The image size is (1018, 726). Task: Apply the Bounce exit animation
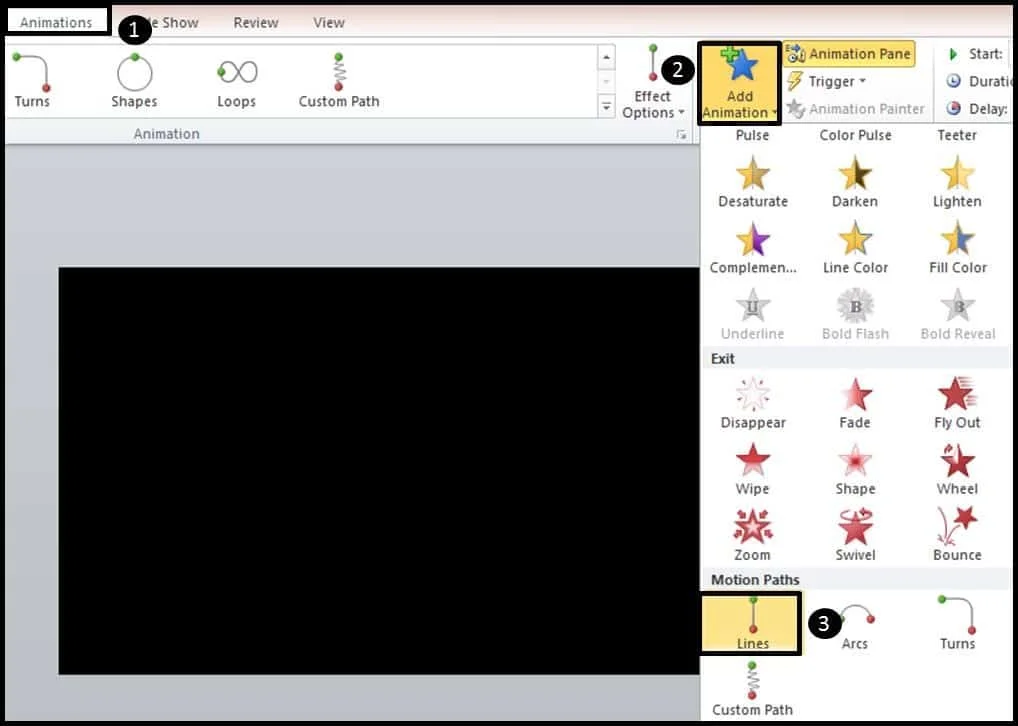957,536
